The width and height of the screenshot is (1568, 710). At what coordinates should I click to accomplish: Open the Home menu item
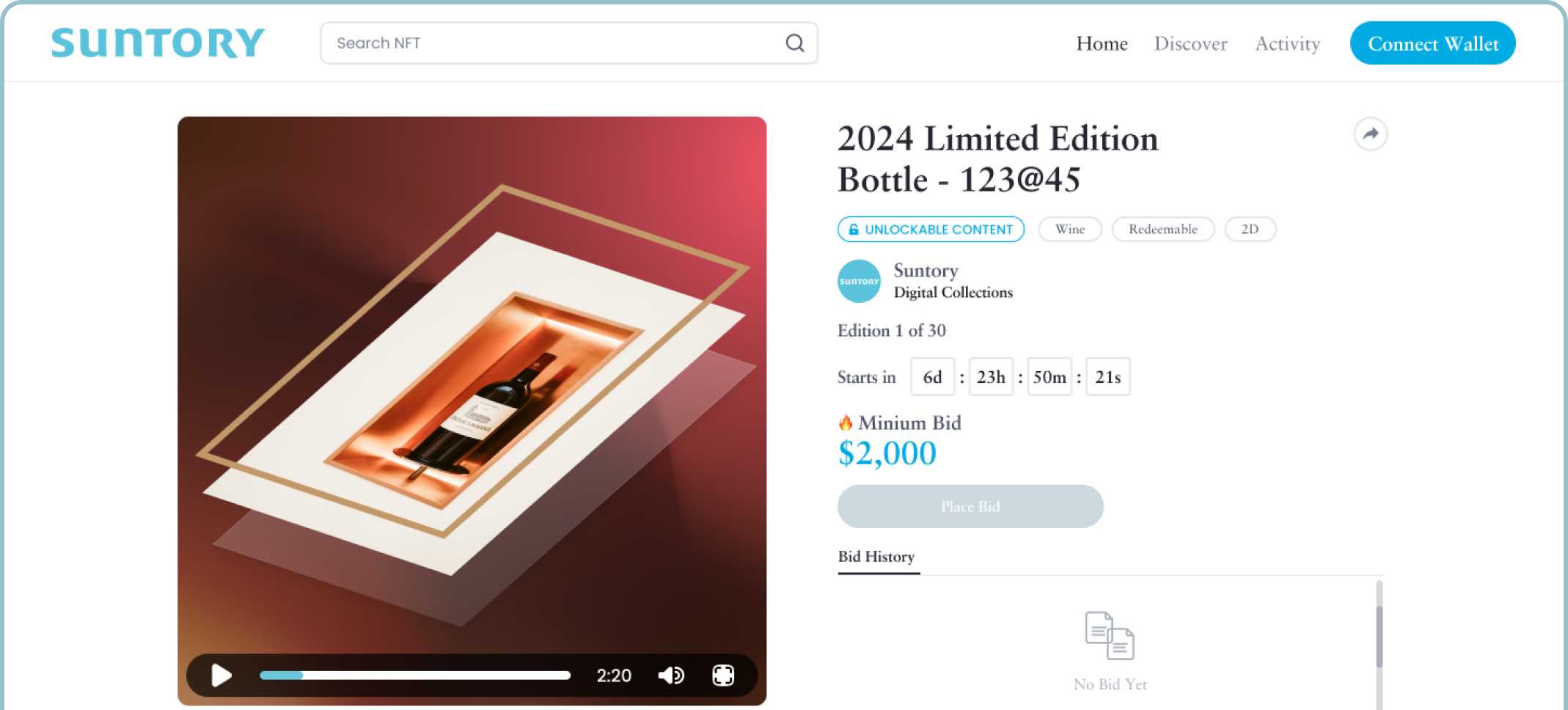coord(1102,44)
